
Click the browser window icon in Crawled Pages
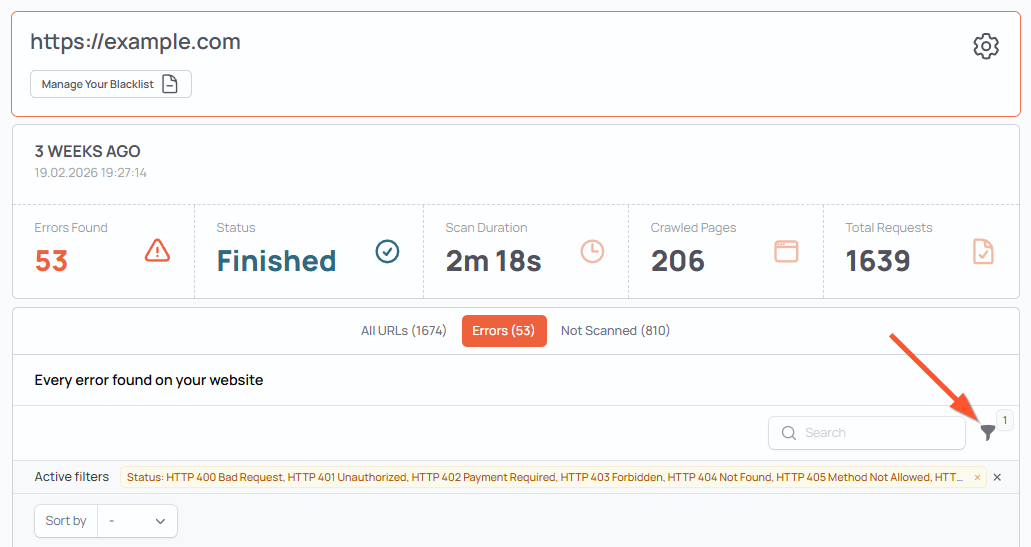tap(786, 251)
